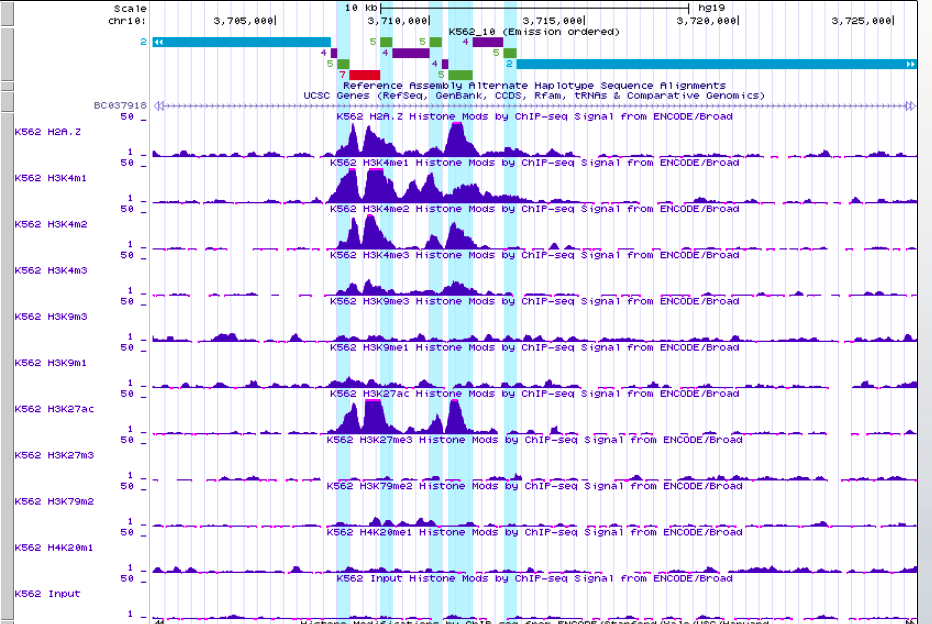Open K562 H3K4m3 track label

(51, 270)
